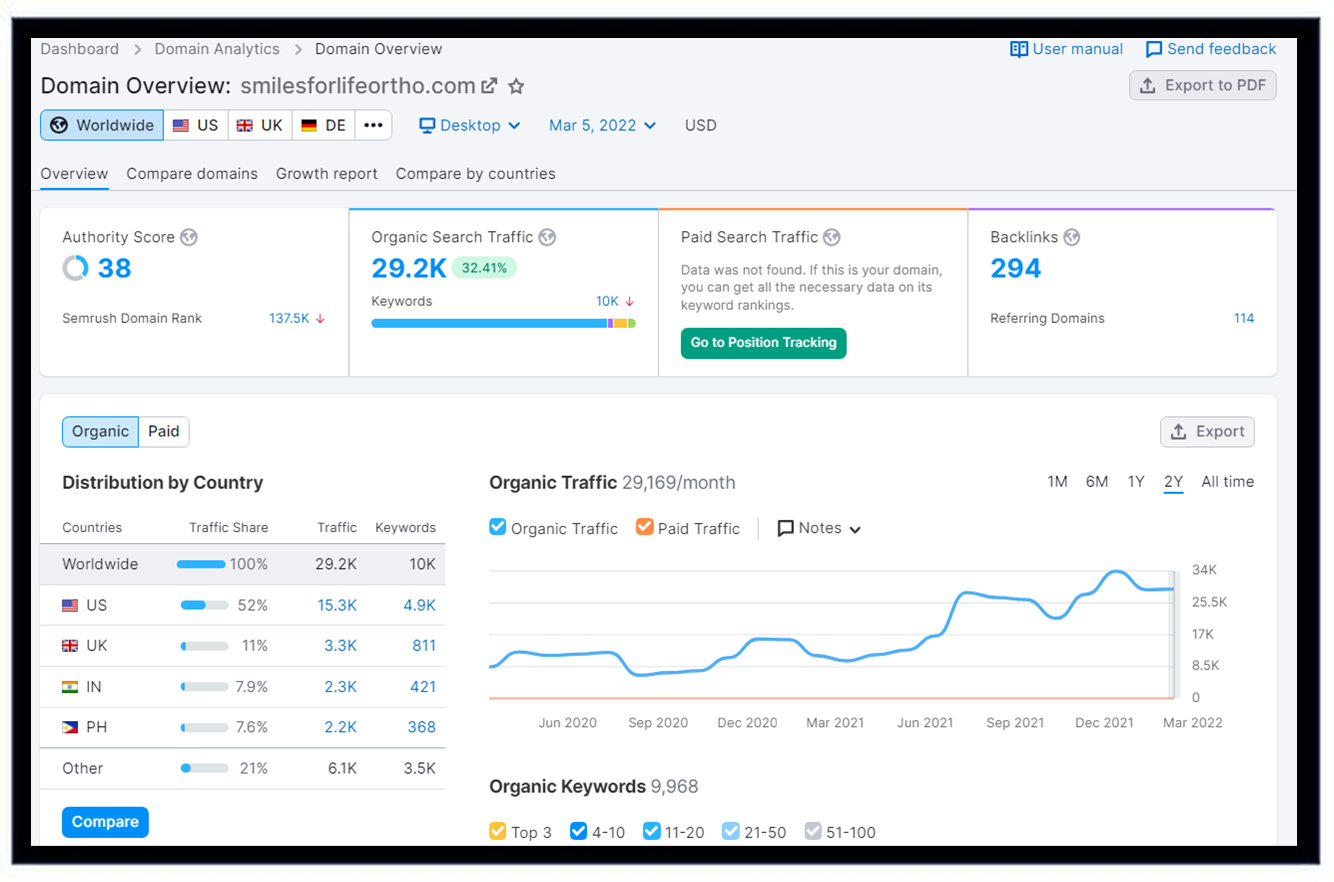Uncheck the 4-10 keywords checkbox
Viewport: 1334px width, 882px height.
[x=578, y=832]
